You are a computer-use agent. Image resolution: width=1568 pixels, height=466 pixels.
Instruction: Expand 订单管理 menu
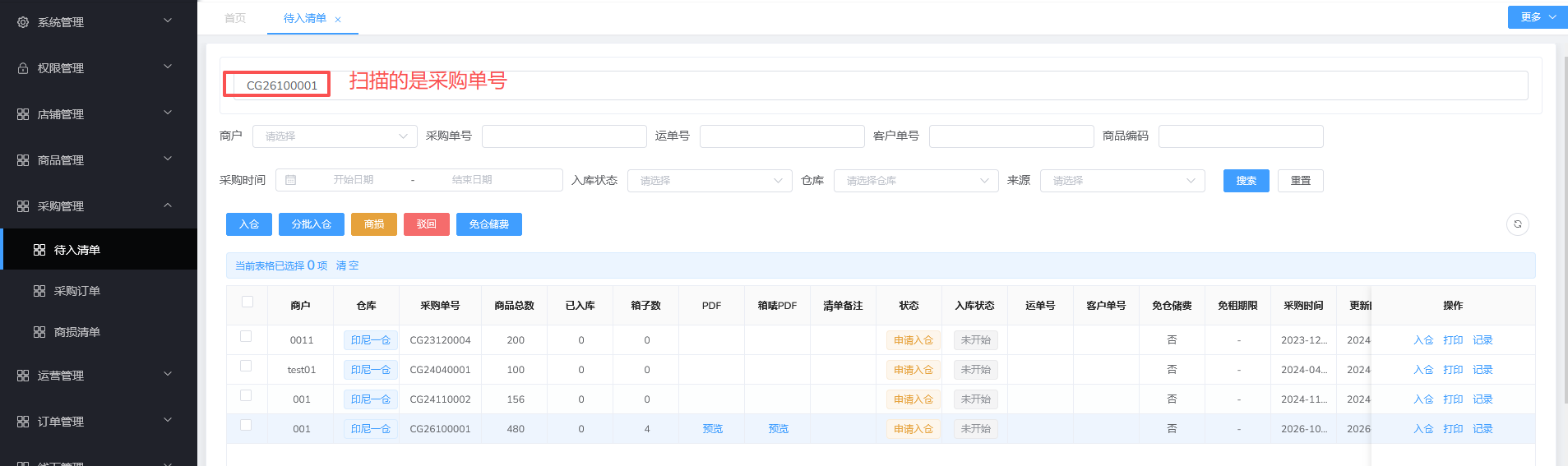[x=168, y=420]
